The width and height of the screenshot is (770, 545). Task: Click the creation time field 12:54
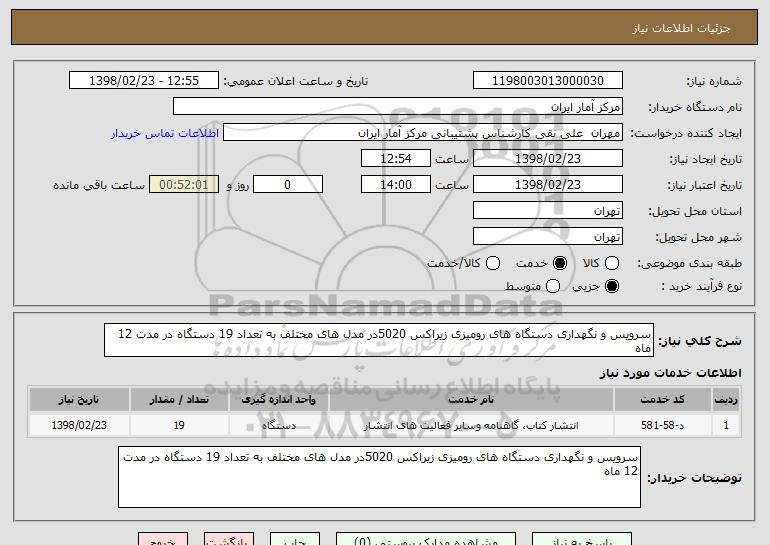pos(396,159)
